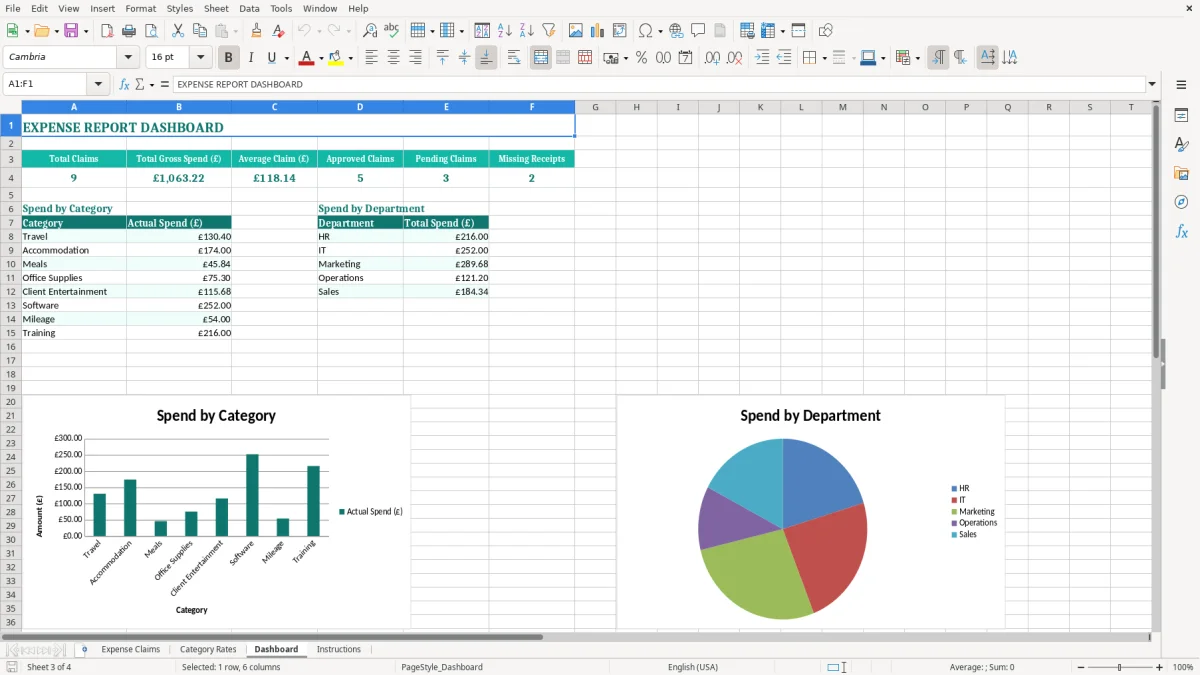Click Sort Ascending icon
This screenshot has height=675, width=1200.
(505, 31)
